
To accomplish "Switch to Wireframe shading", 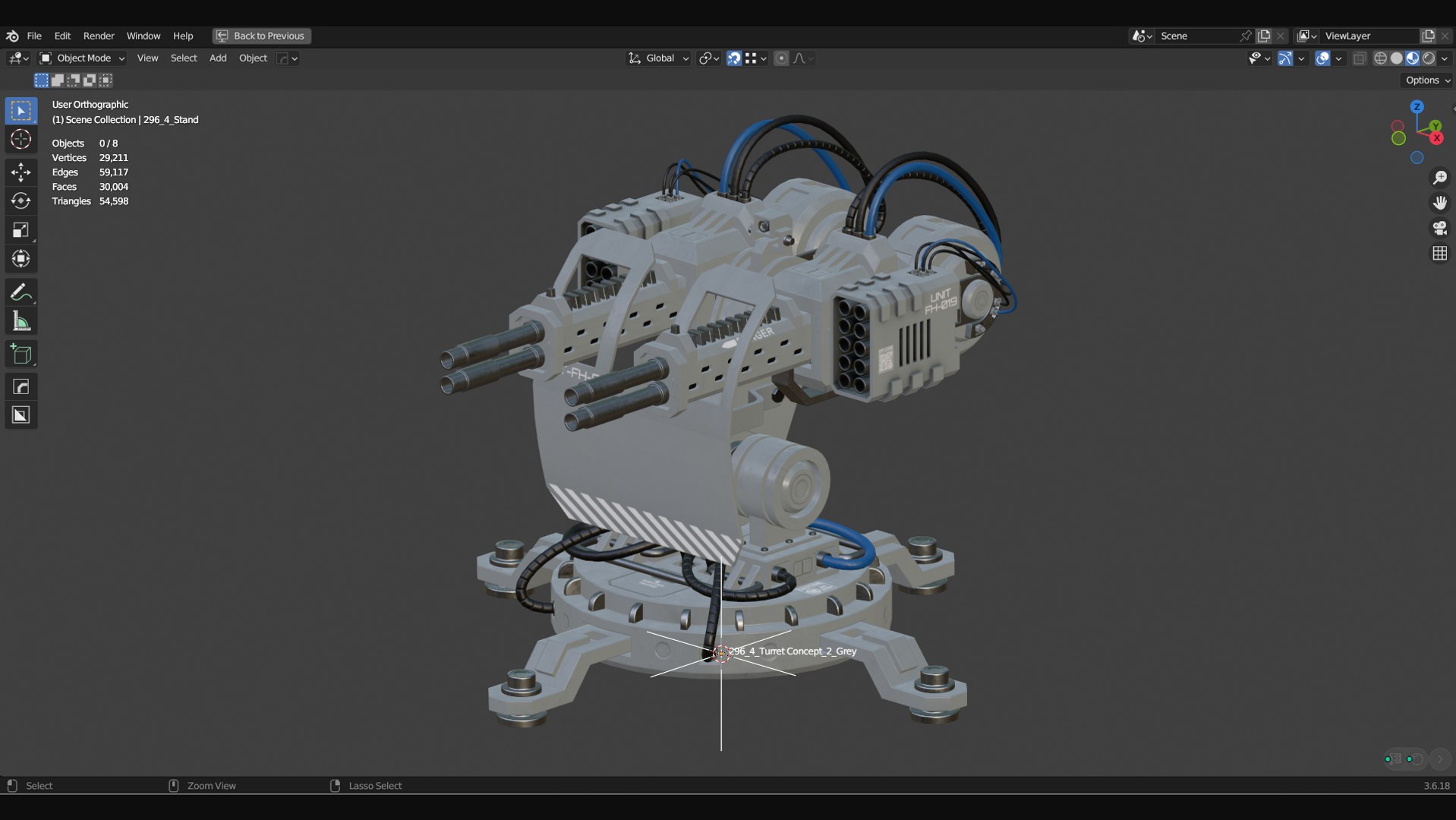I will [1381, 58].
